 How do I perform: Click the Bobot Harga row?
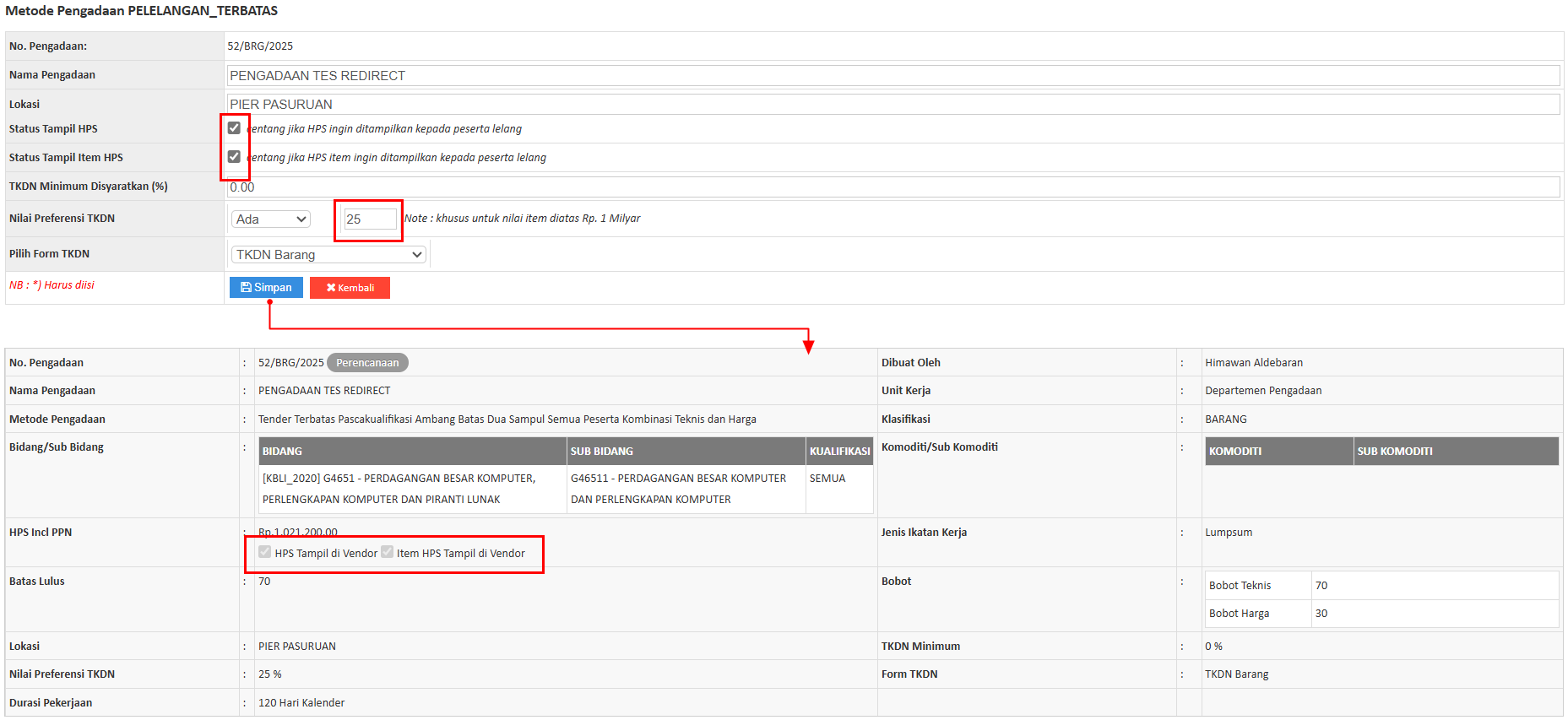point(1381,614)
